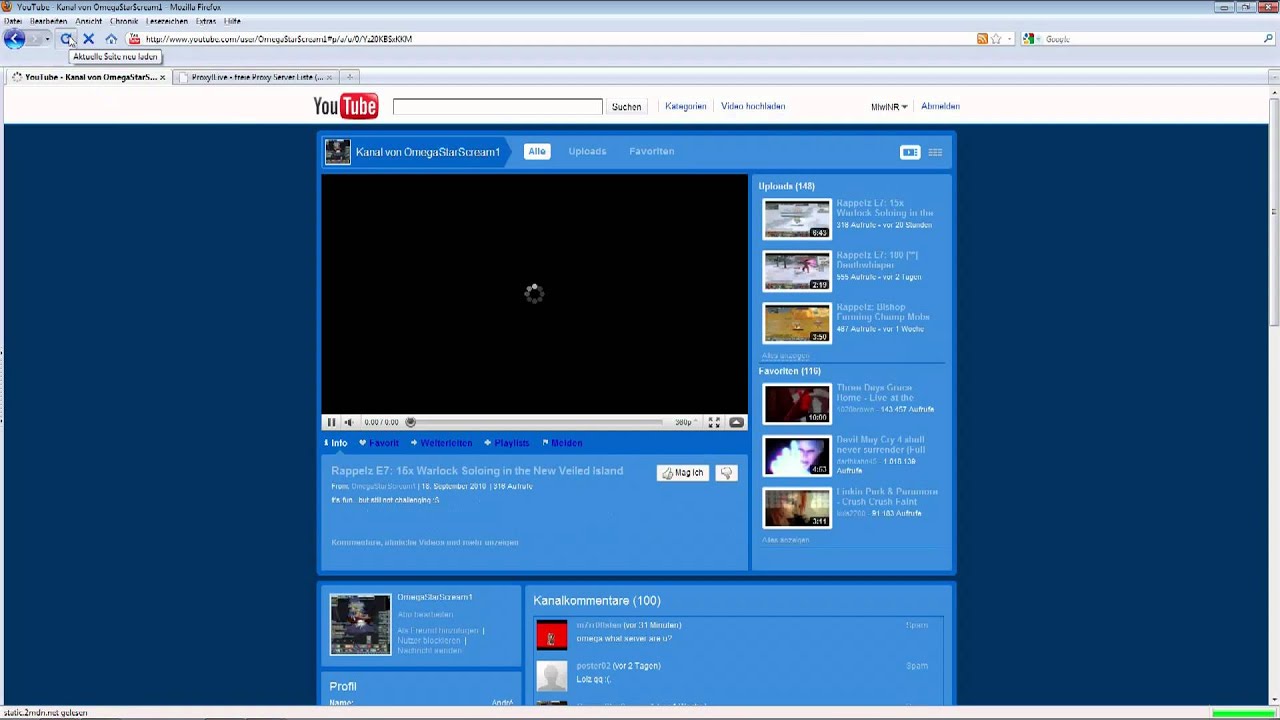Click the video seek bar
1280x720 pixels.
[x=535, y=422]
